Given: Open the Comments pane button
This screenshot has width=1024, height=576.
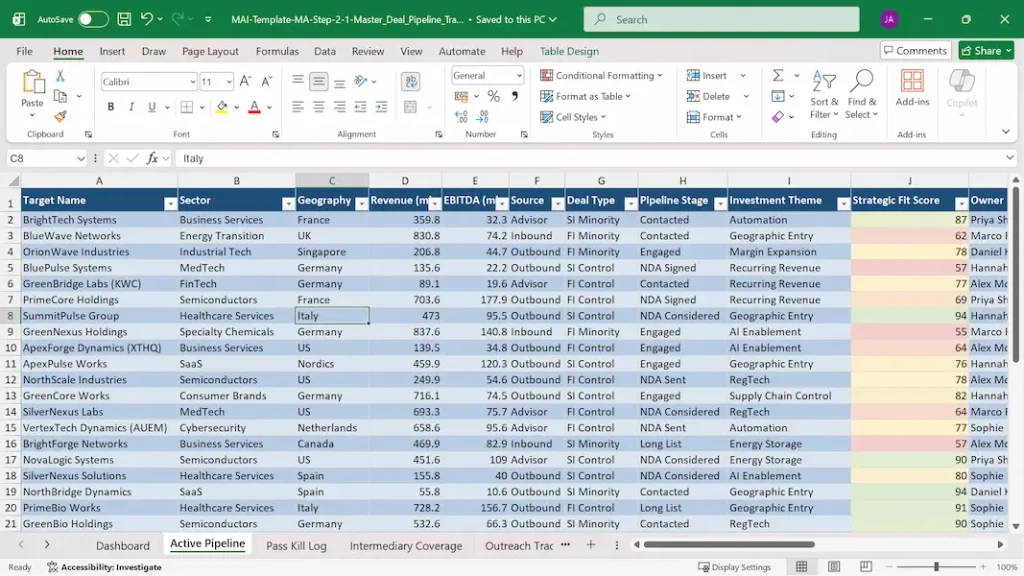Looking at the screenshot, I should [915, 51].
